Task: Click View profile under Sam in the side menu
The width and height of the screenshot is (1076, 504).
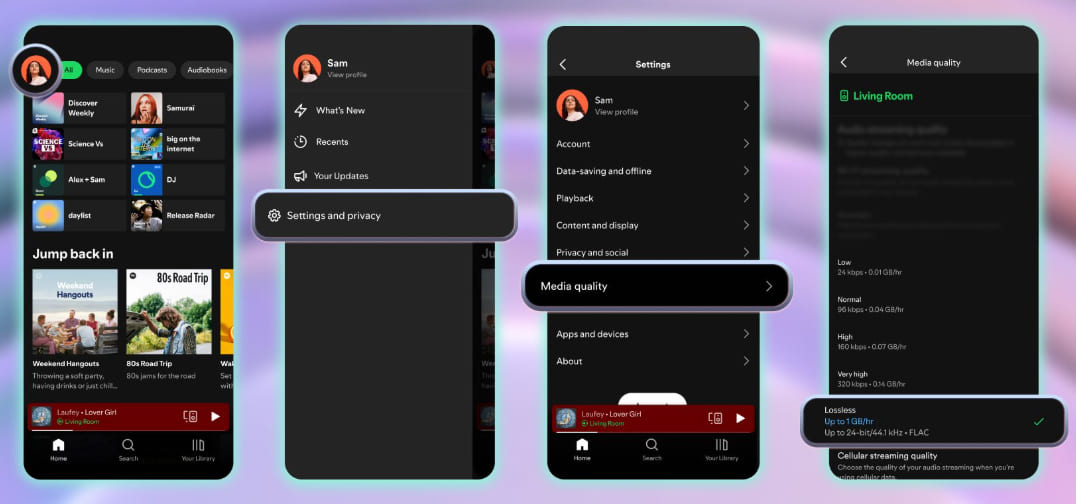Action: tap(344, 75)
